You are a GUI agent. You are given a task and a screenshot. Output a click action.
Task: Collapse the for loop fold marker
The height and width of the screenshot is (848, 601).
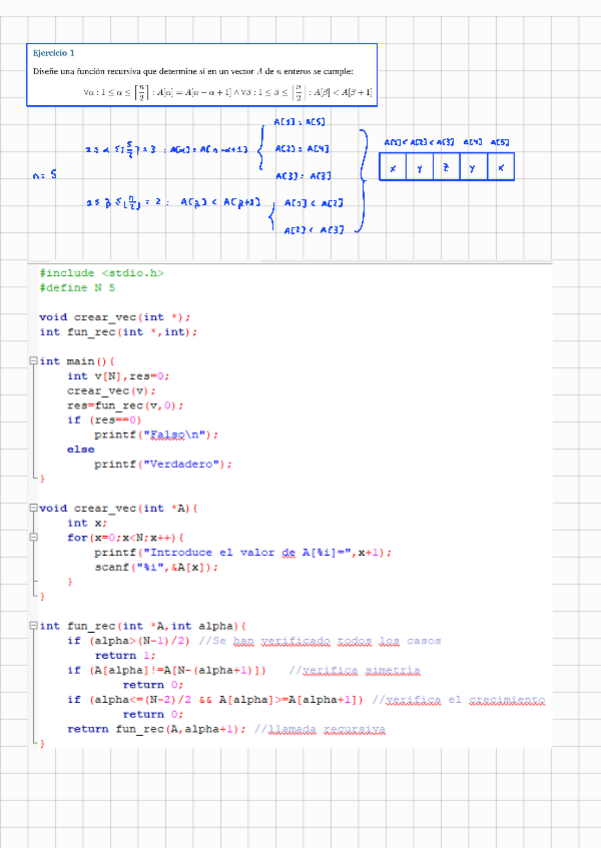point(34,538)
